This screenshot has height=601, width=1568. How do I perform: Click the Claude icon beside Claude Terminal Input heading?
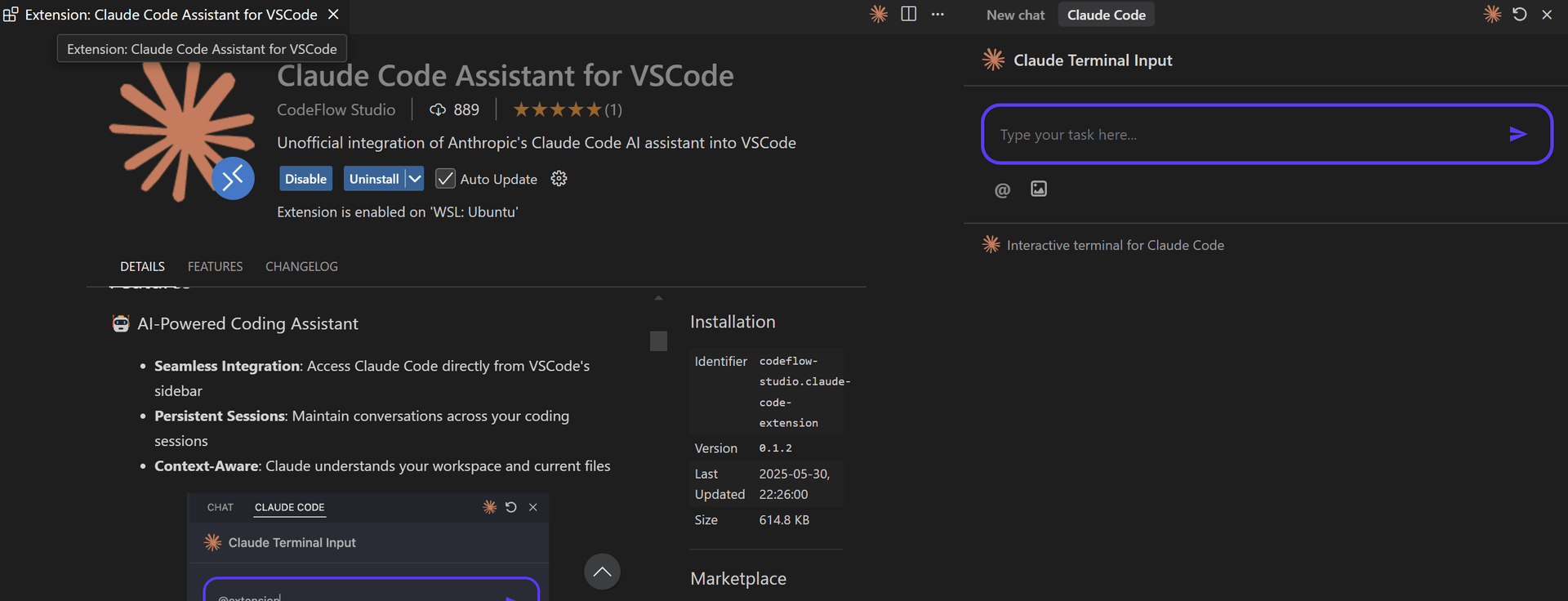[993, 60]
